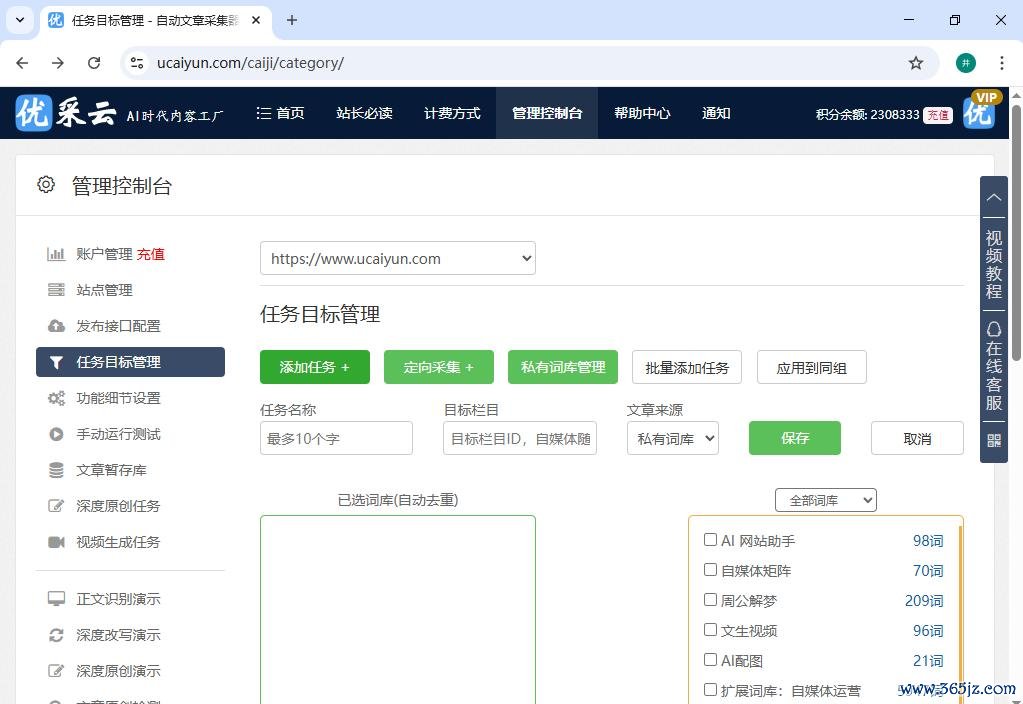The image size is (1023, 704).
Task: Check the AI 网站助手 word library
Action: coord(710,540)
